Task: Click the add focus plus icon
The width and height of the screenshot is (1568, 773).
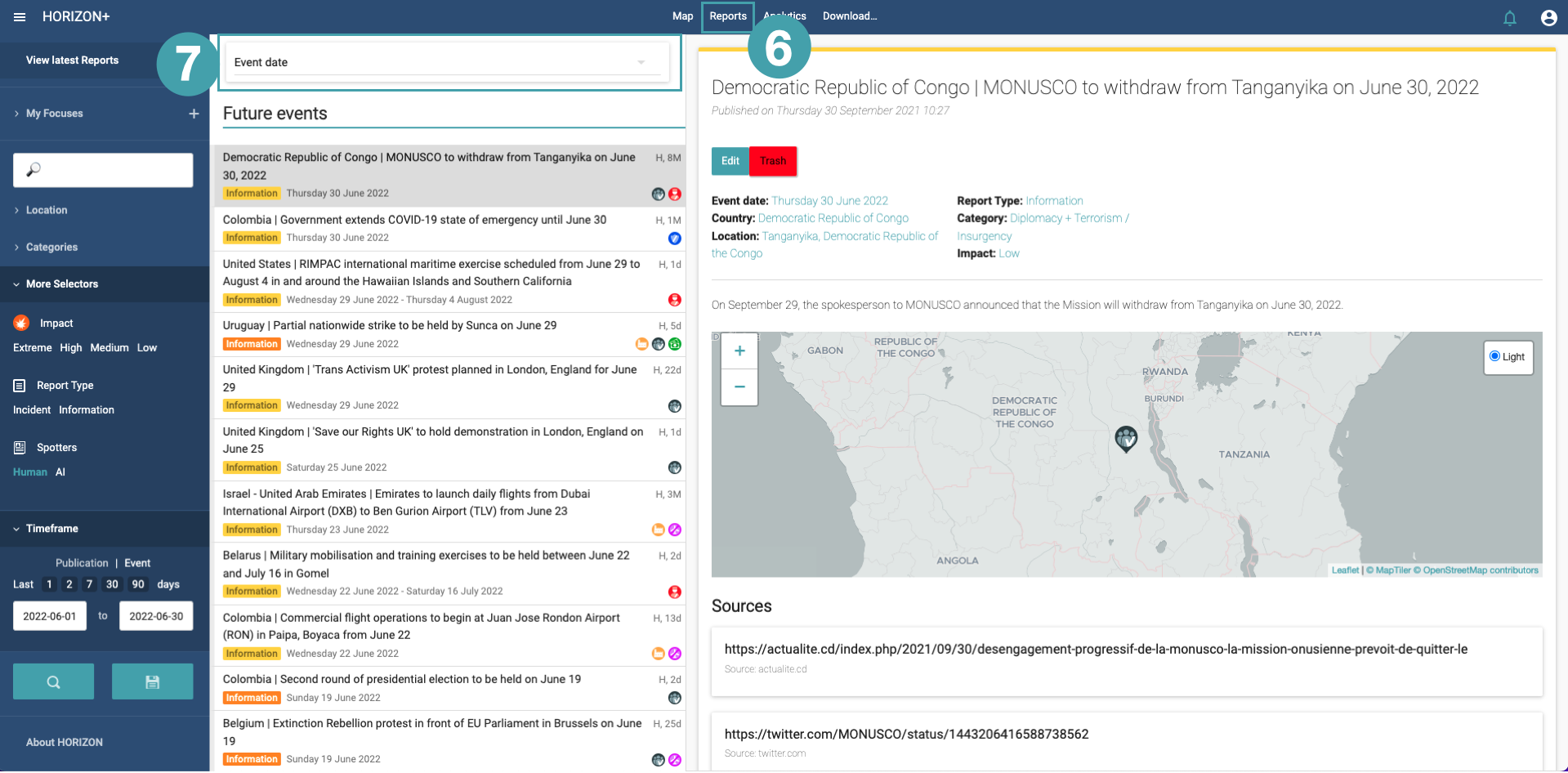Action: pos(194,114)
